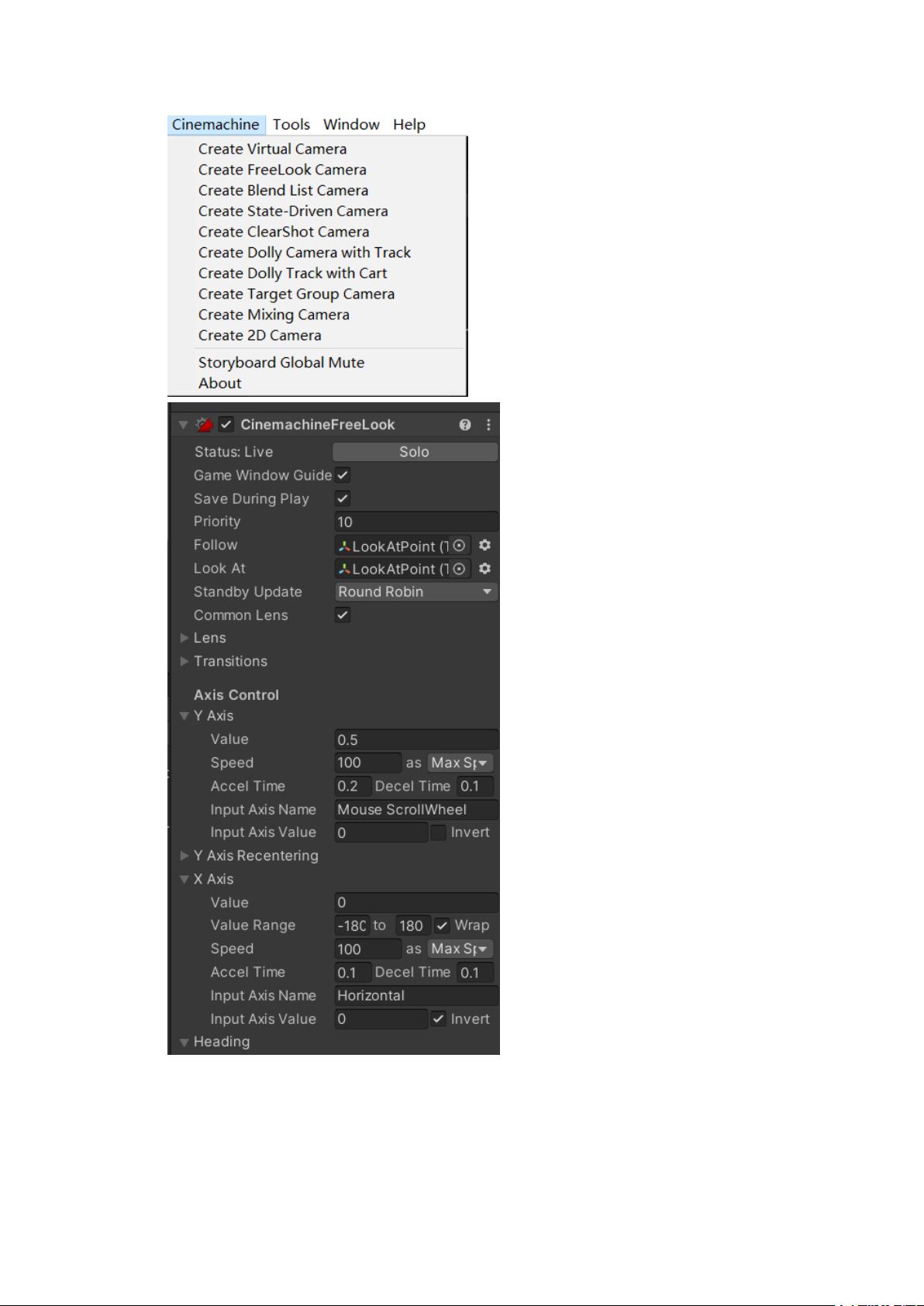Image resolution: width=924 pixels, height=1306 pixels.
Task: Disable the Game Window Guides checkbox
Action: (x=343, y=475)
